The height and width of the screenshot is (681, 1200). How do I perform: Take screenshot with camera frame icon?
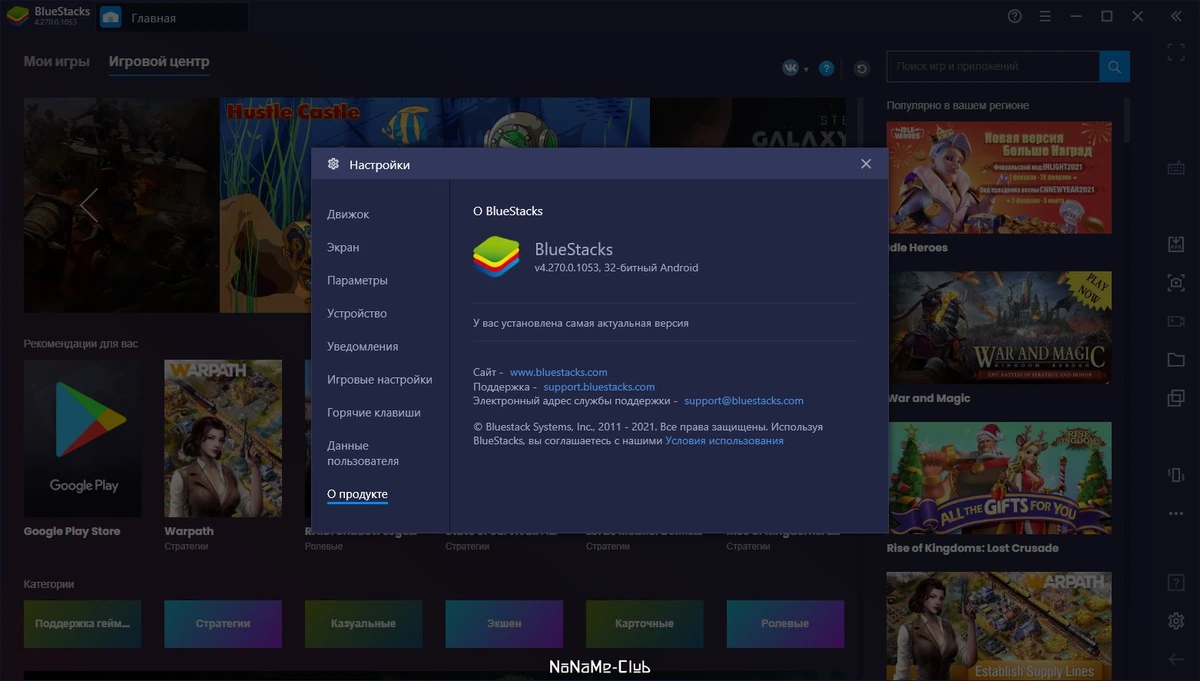coord(1176,283)
